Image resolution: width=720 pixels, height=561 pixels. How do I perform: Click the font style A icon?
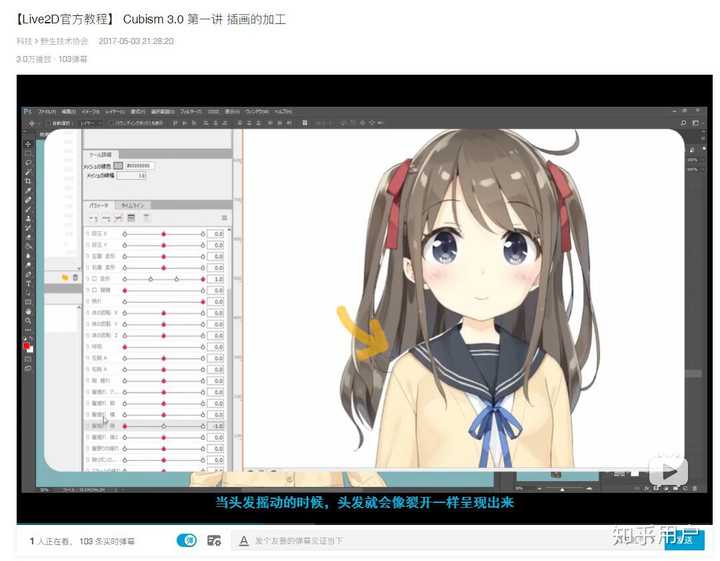tap(244, 541)
